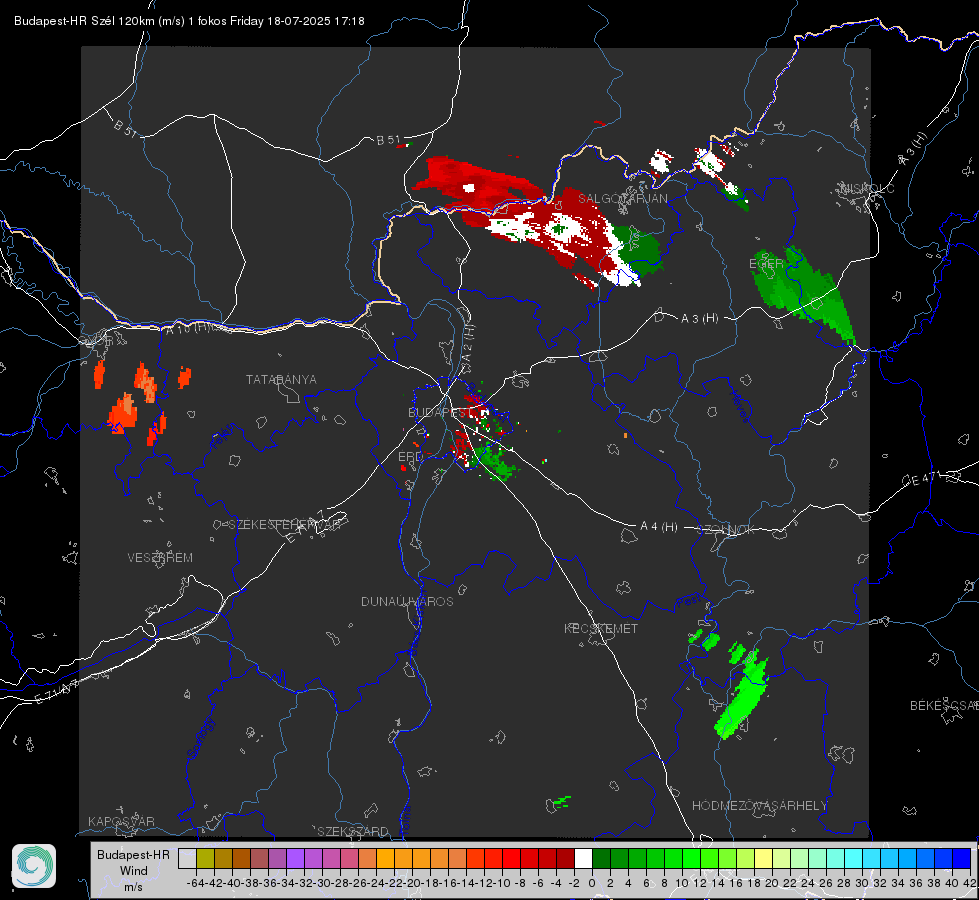Click the Pest county label
The width and height of the screenshot is (979, 900).
(689, 602)
